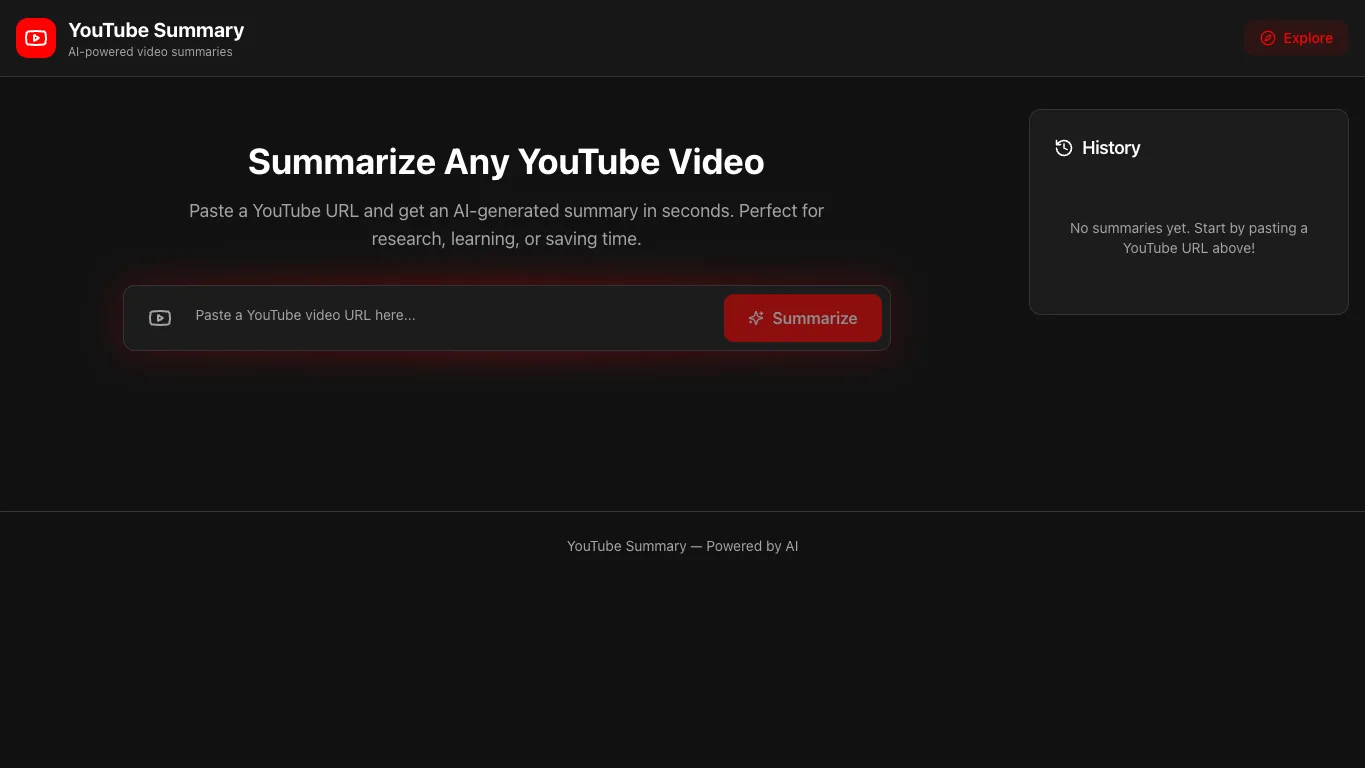Click the "Paste a YouTube URL and get" description

pos(506,225)
